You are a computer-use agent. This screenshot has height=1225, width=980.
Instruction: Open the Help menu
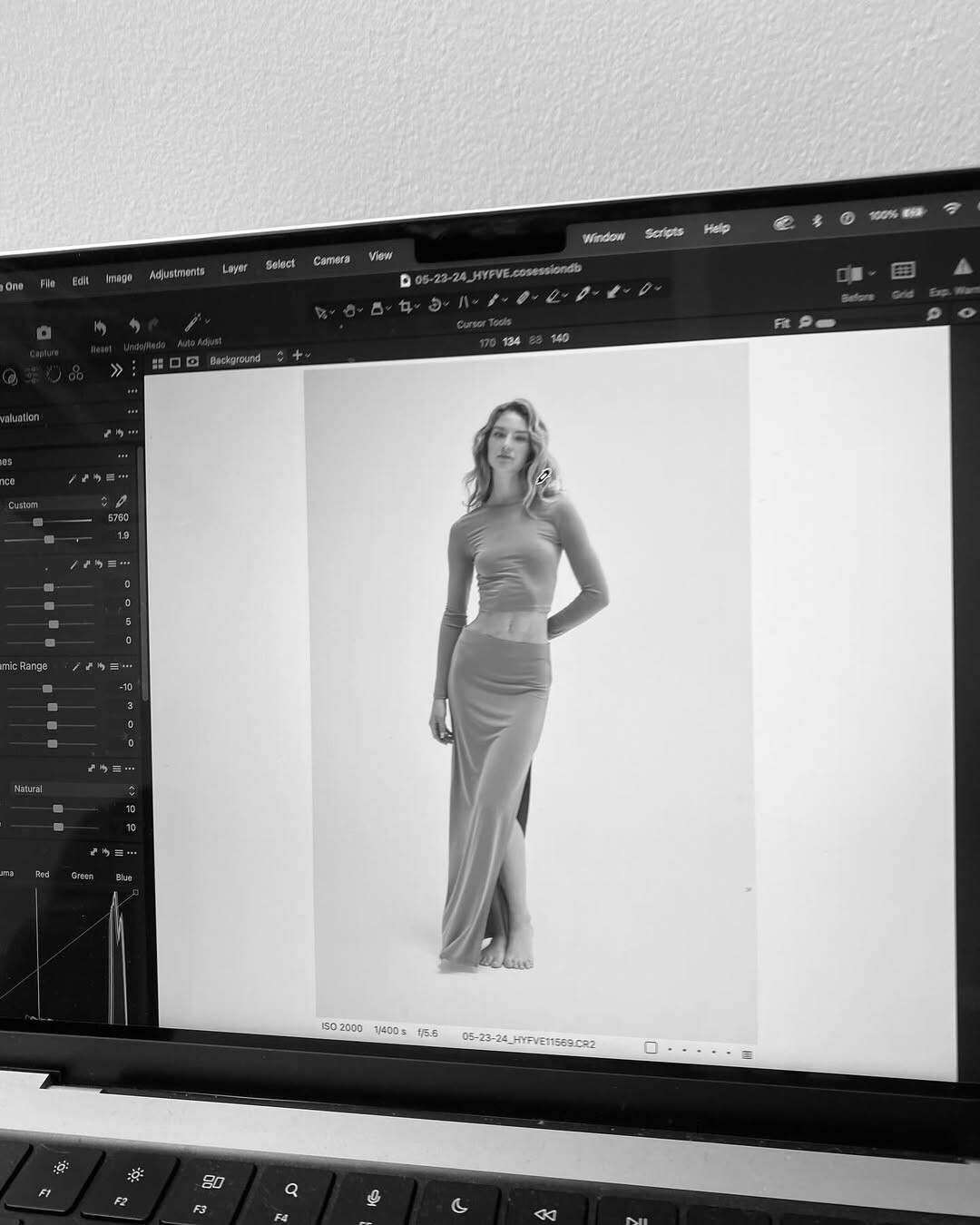pyautogui.click(x=717, y=229)
